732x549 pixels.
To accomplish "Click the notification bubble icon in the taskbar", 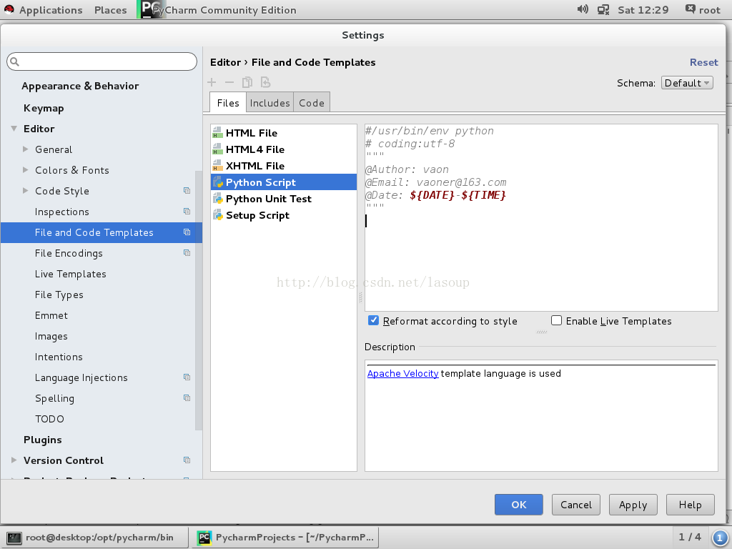I will click(719, 537).
